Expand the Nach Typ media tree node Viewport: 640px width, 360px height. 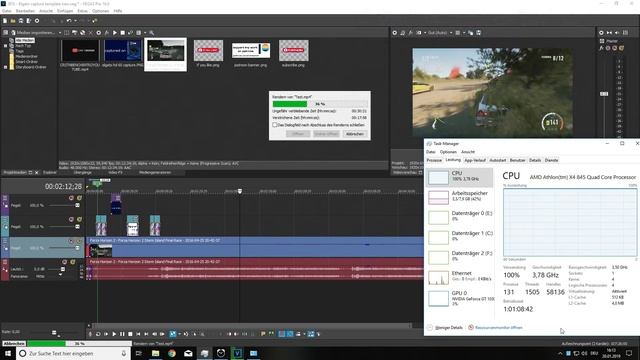pyautogui.click(x=6, y=46)
